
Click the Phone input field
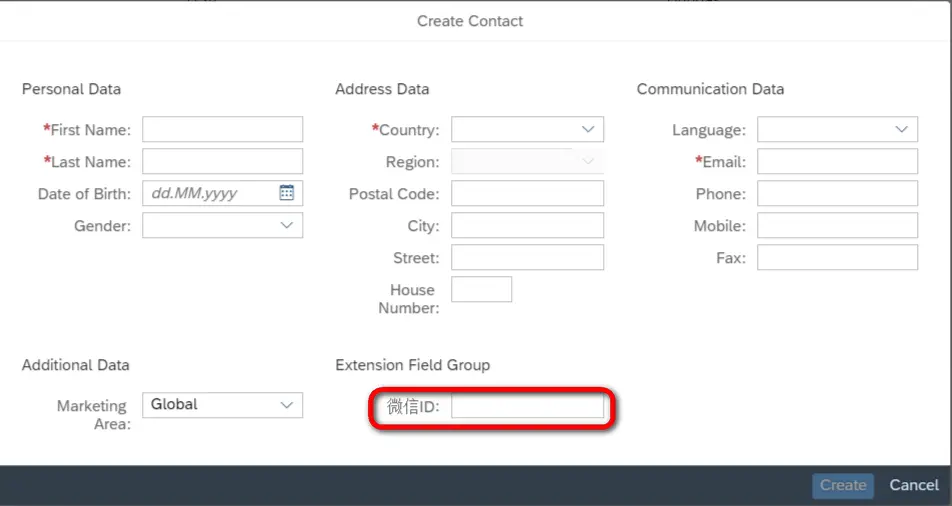coord(837,193)
